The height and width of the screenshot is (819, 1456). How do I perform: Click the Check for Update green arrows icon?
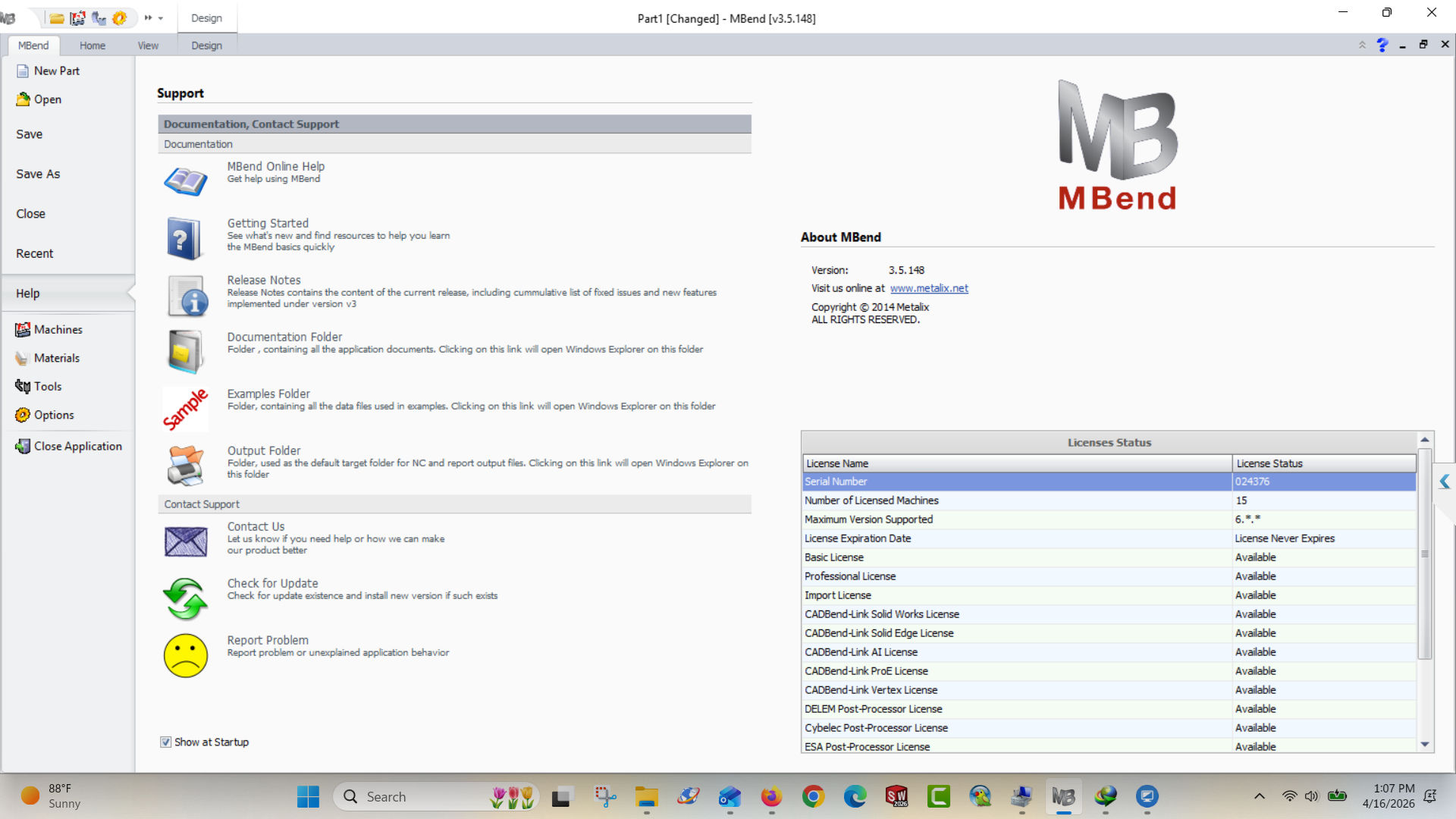click(x=185, y=599)
